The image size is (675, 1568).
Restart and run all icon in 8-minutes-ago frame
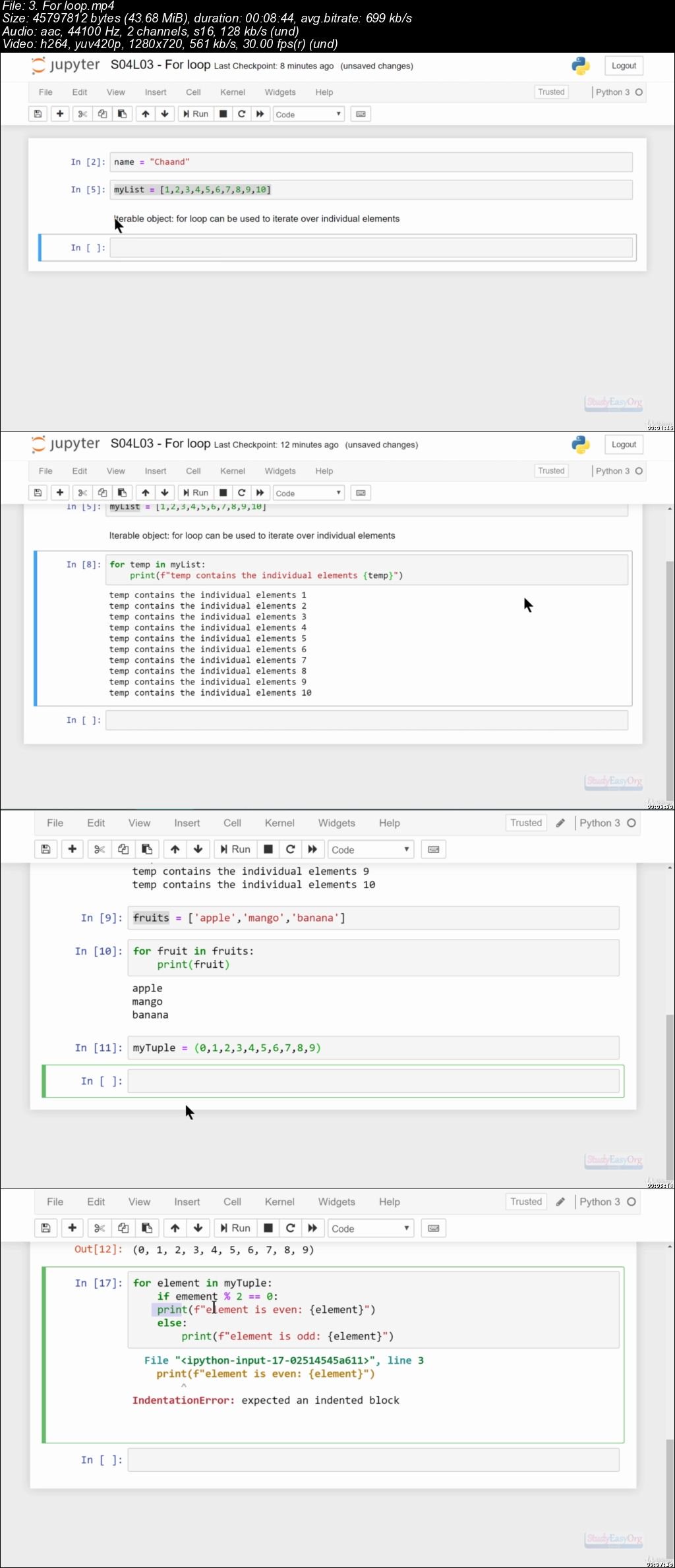click(x=260, y=114)
